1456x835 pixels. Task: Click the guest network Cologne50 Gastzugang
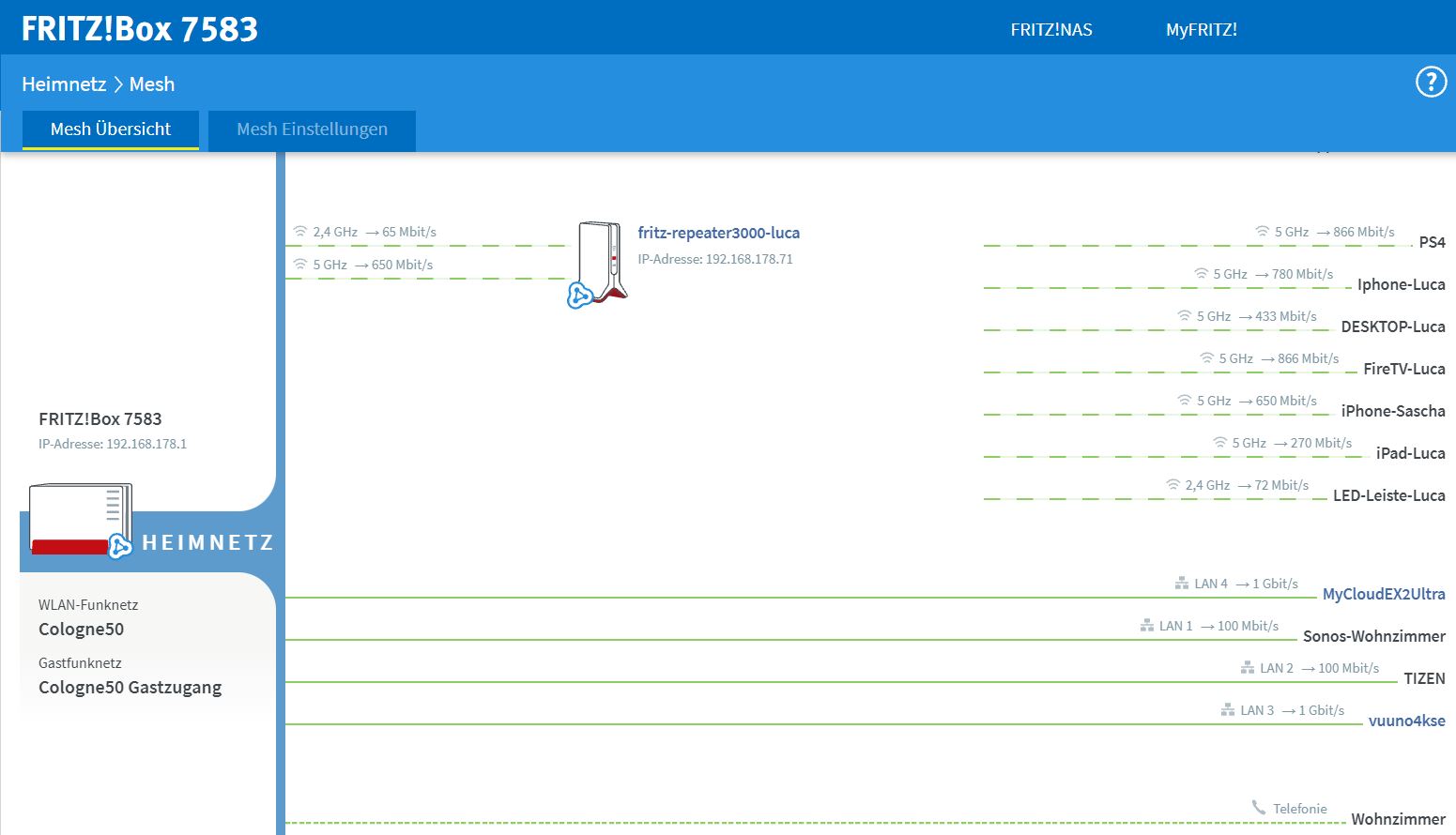click(130, 688)
